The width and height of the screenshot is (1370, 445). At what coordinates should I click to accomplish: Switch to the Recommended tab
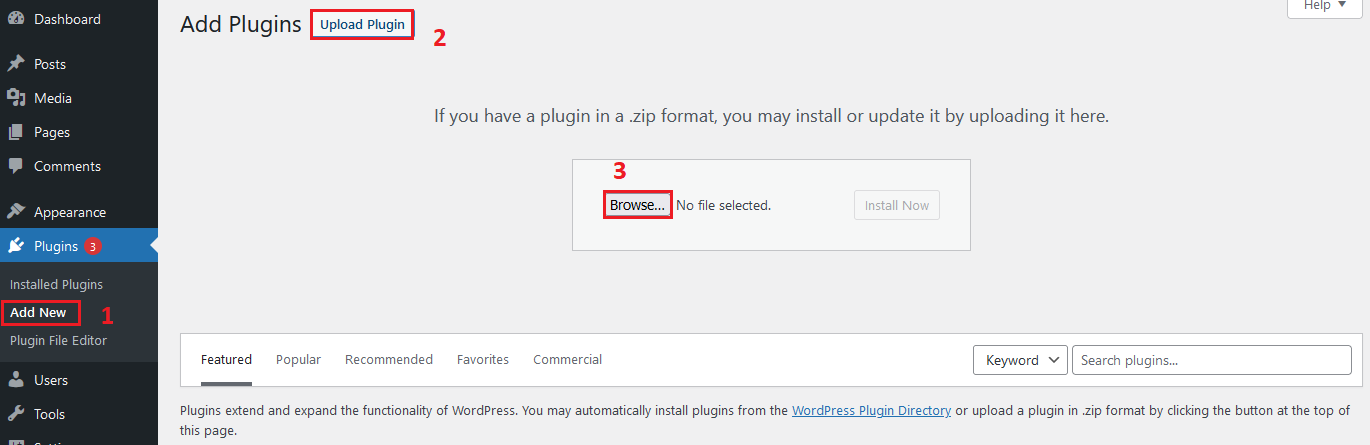pos(389,359)
